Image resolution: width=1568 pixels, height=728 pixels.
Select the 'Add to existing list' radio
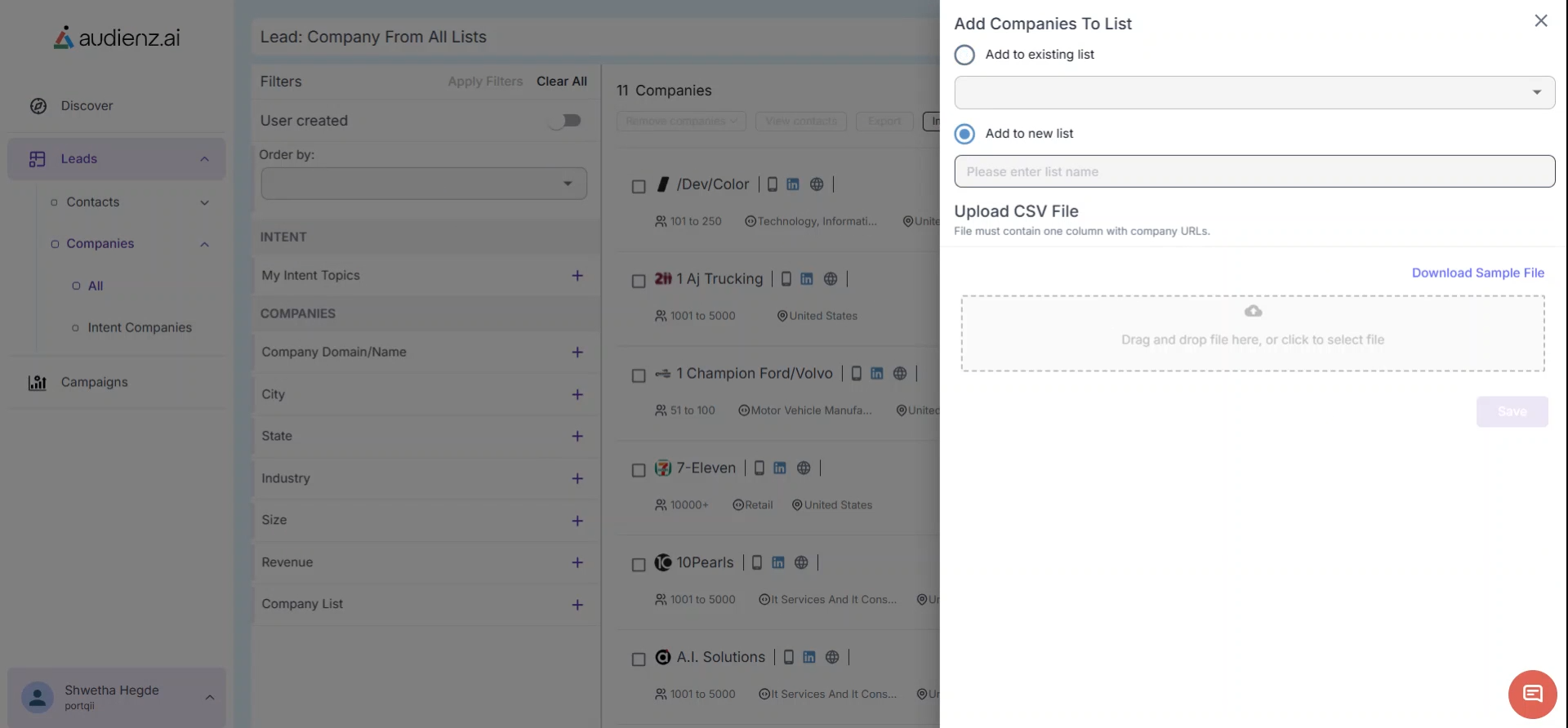964,55
